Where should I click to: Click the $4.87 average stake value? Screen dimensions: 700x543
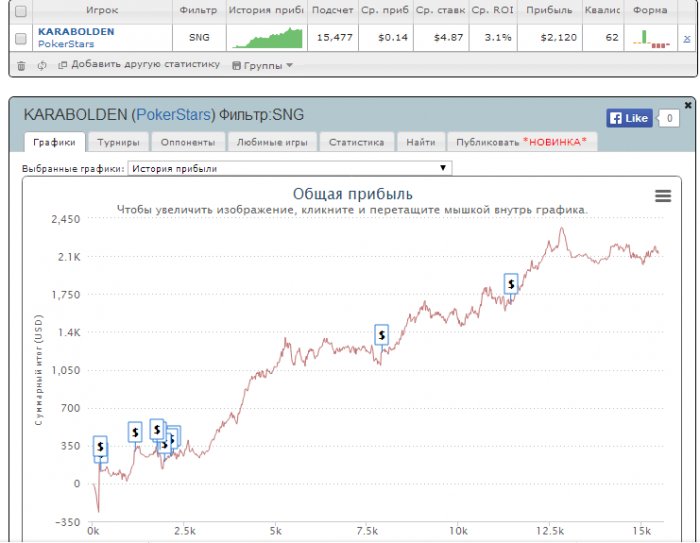coord(448,38)
